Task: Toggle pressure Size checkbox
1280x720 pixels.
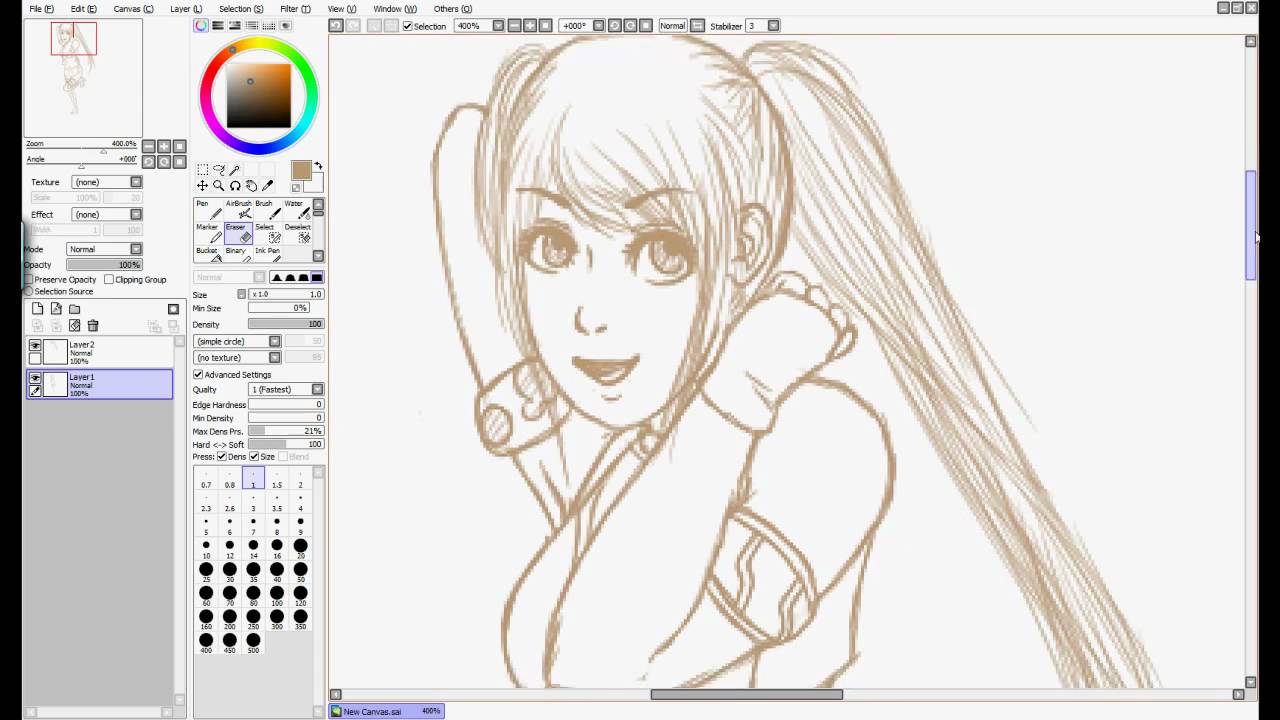Action: coord(255,457)
